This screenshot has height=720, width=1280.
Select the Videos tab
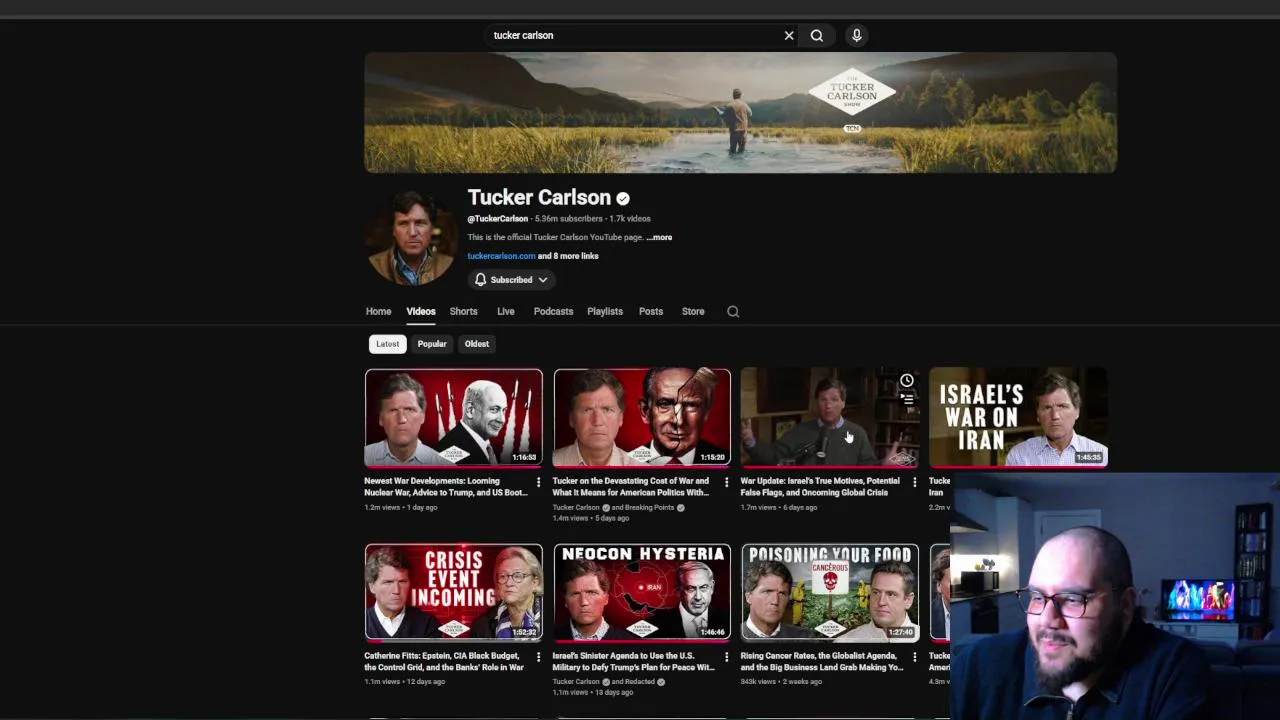point(421,311)
